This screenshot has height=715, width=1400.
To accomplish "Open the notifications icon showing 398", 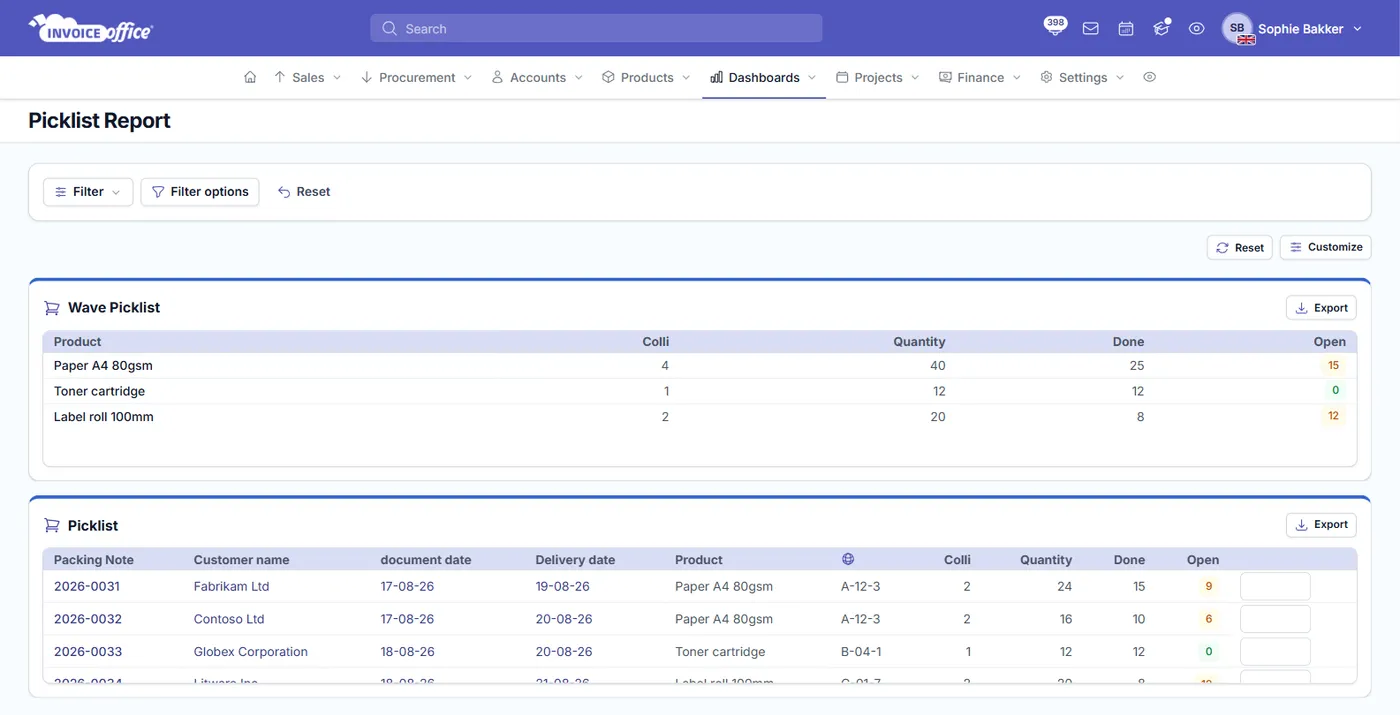I will [1055, 27].
